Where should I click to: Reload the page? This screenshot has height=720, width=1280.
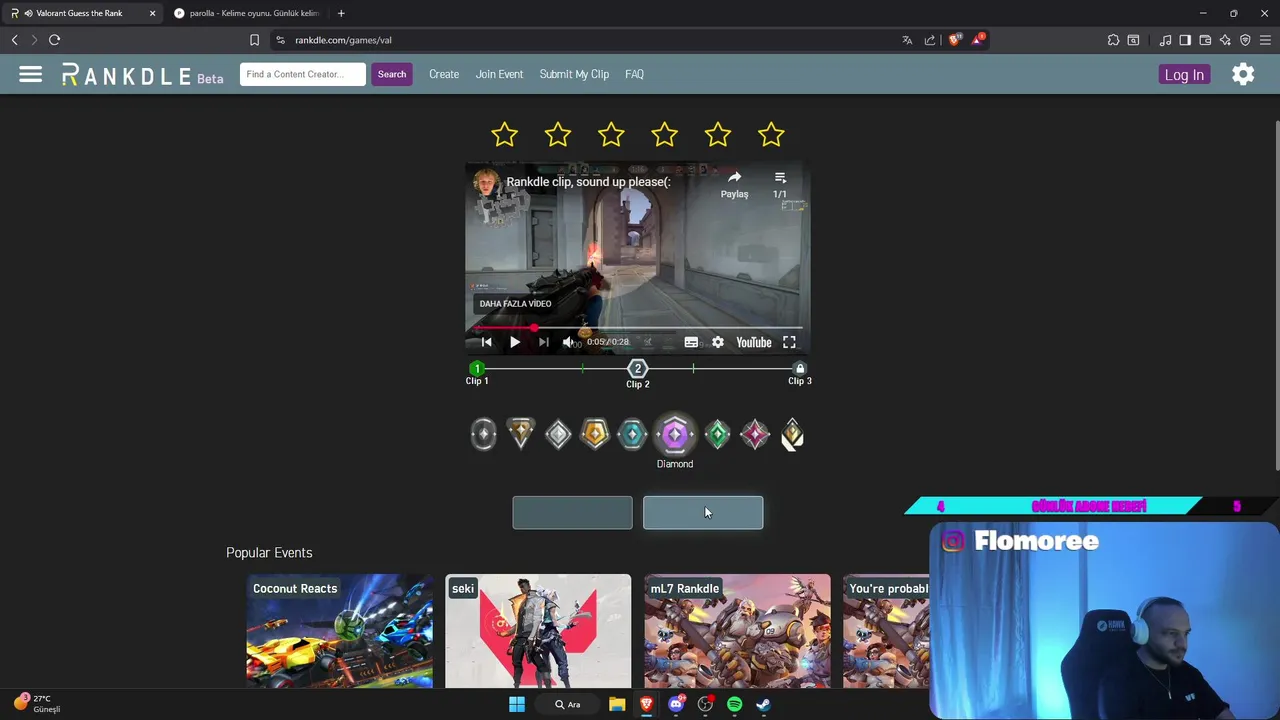(54, 40)
